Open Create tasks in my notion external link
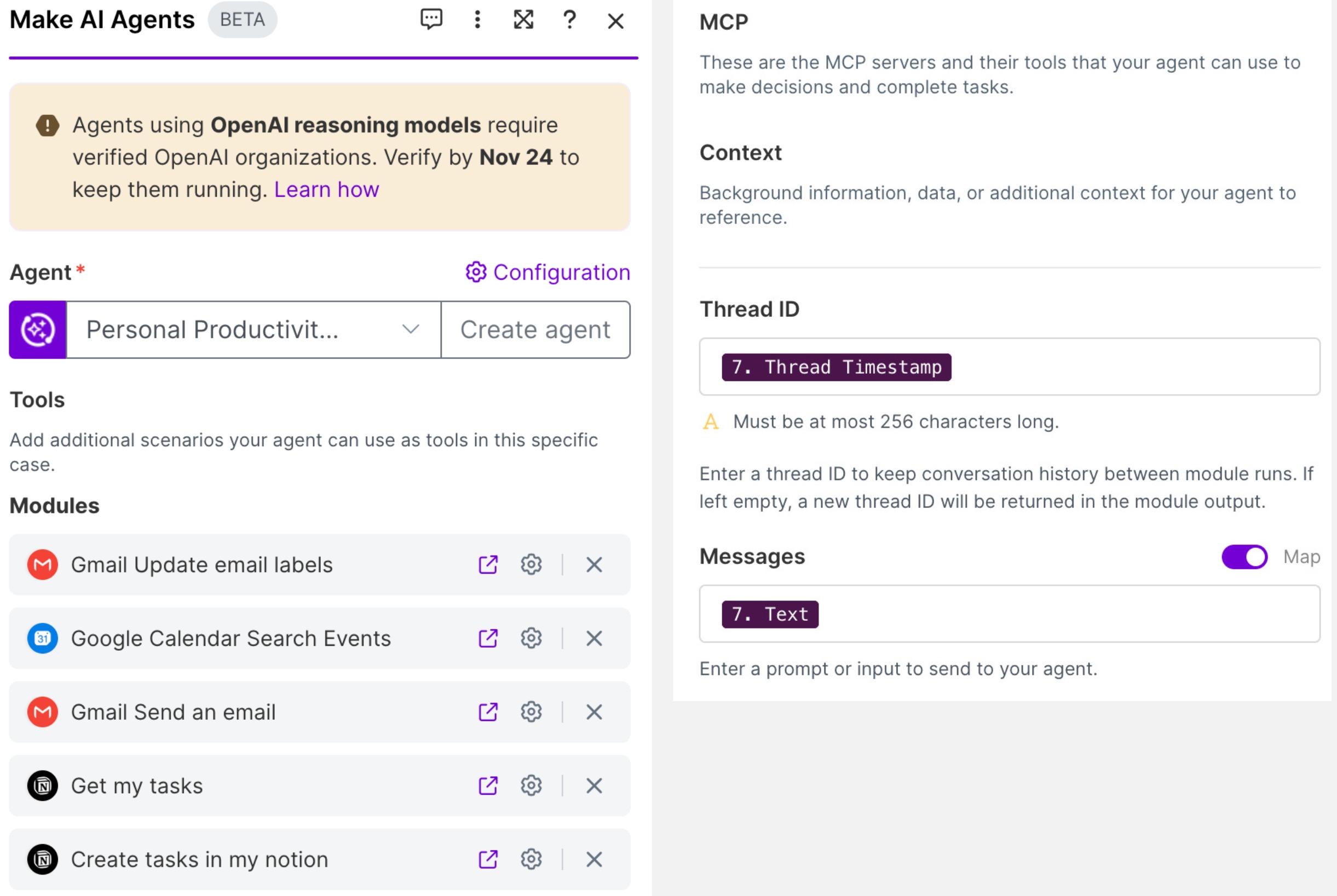 click(x=488, y=859)
